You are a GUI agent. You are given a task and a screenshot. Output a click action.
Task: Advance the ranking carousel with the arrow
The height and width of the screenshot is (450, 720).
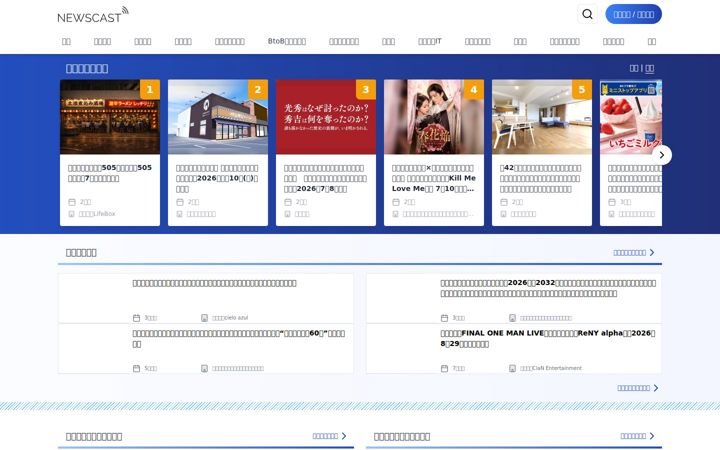[662, 155]
